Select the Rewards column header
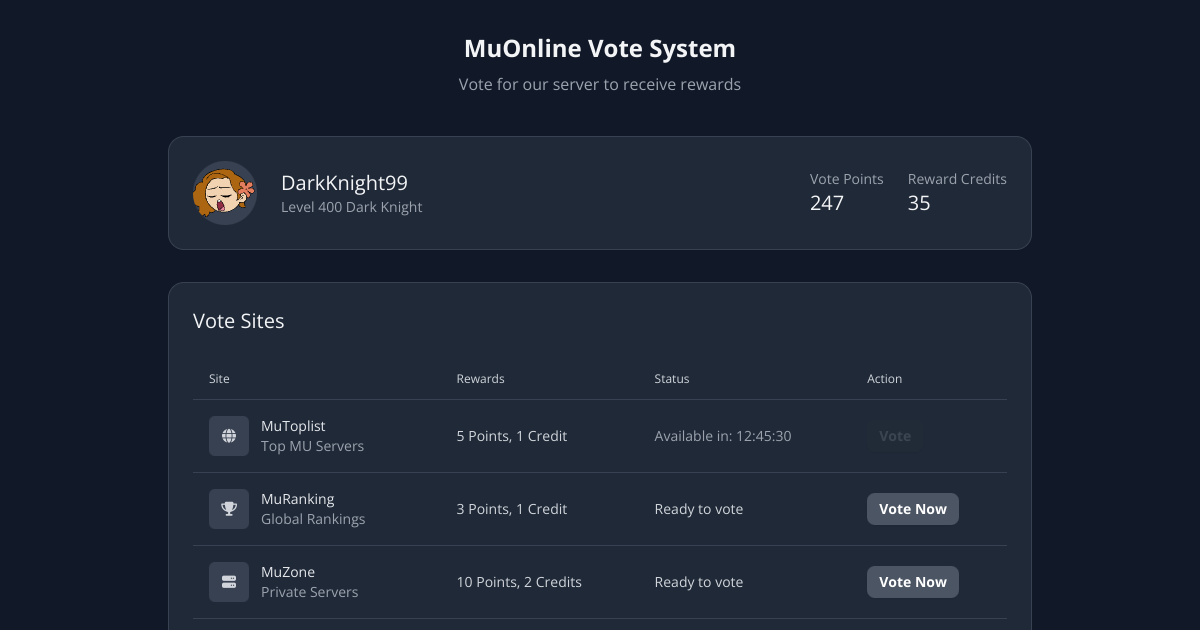The width and height of the screenshot is (1200, 630). (480, 378)
